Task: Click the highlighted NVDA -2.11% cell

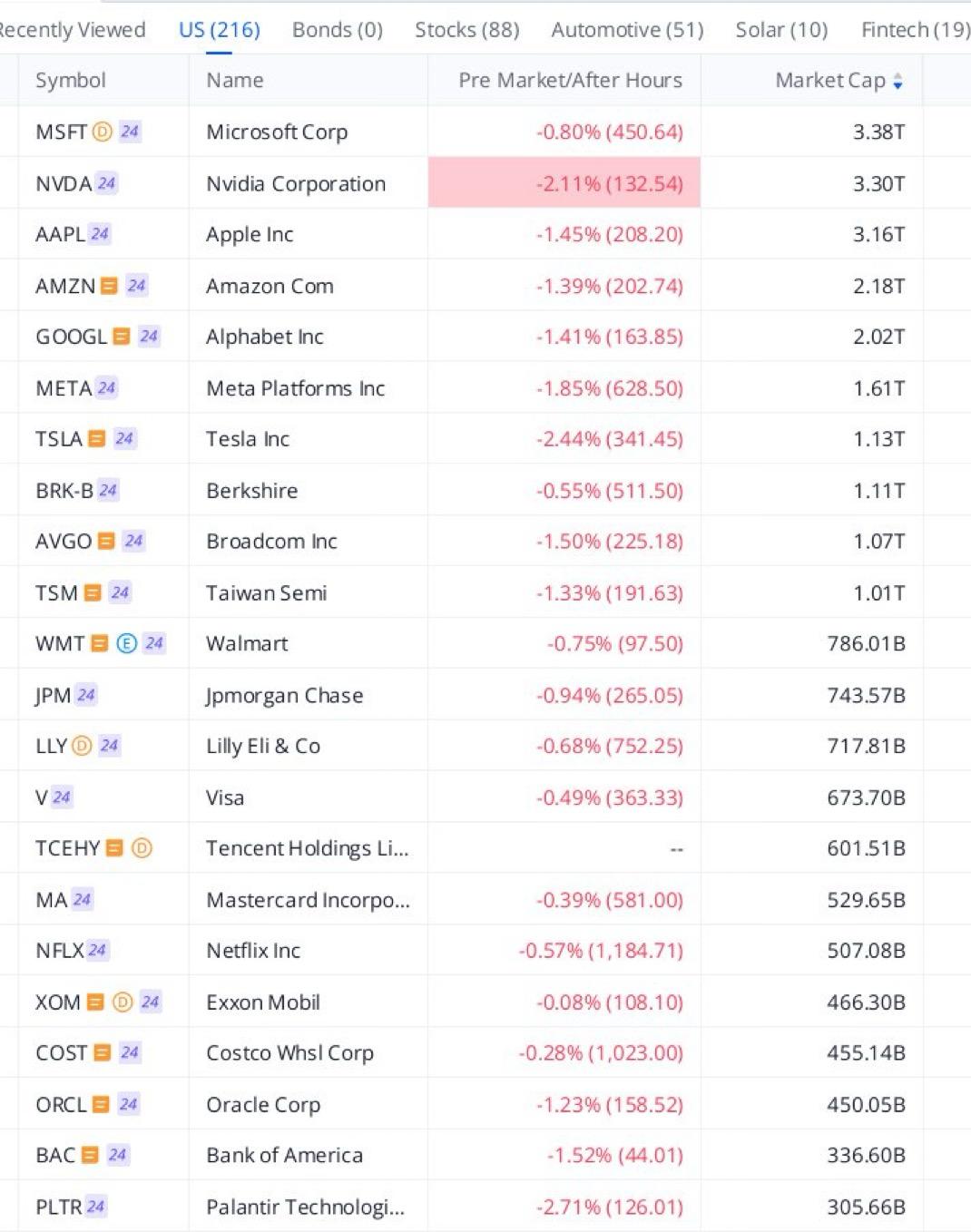Action: [564, 183]
